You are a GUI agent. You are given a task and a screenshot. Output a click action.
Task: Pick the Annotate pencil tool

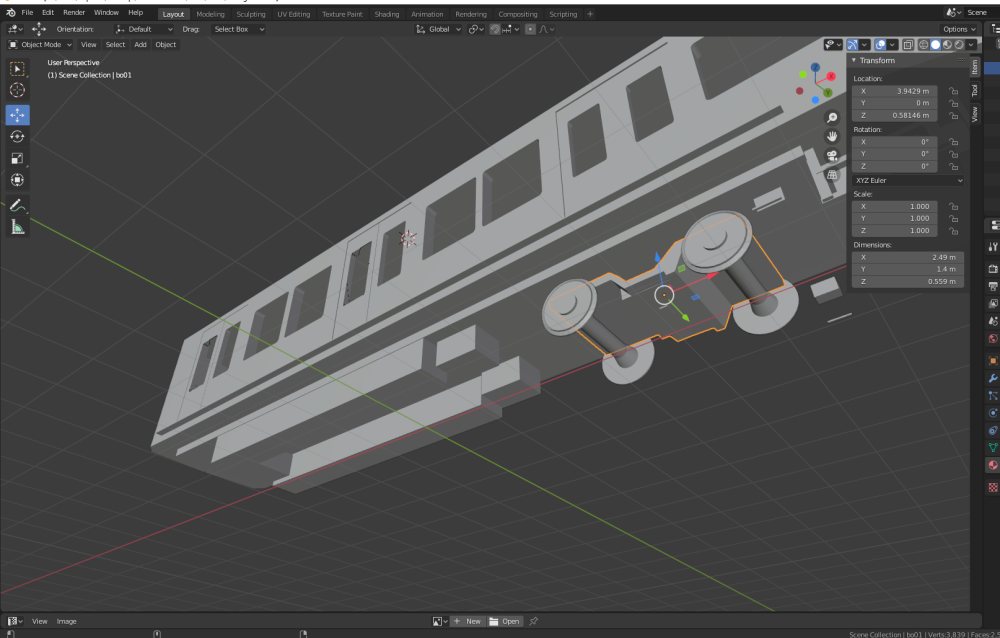17,205
